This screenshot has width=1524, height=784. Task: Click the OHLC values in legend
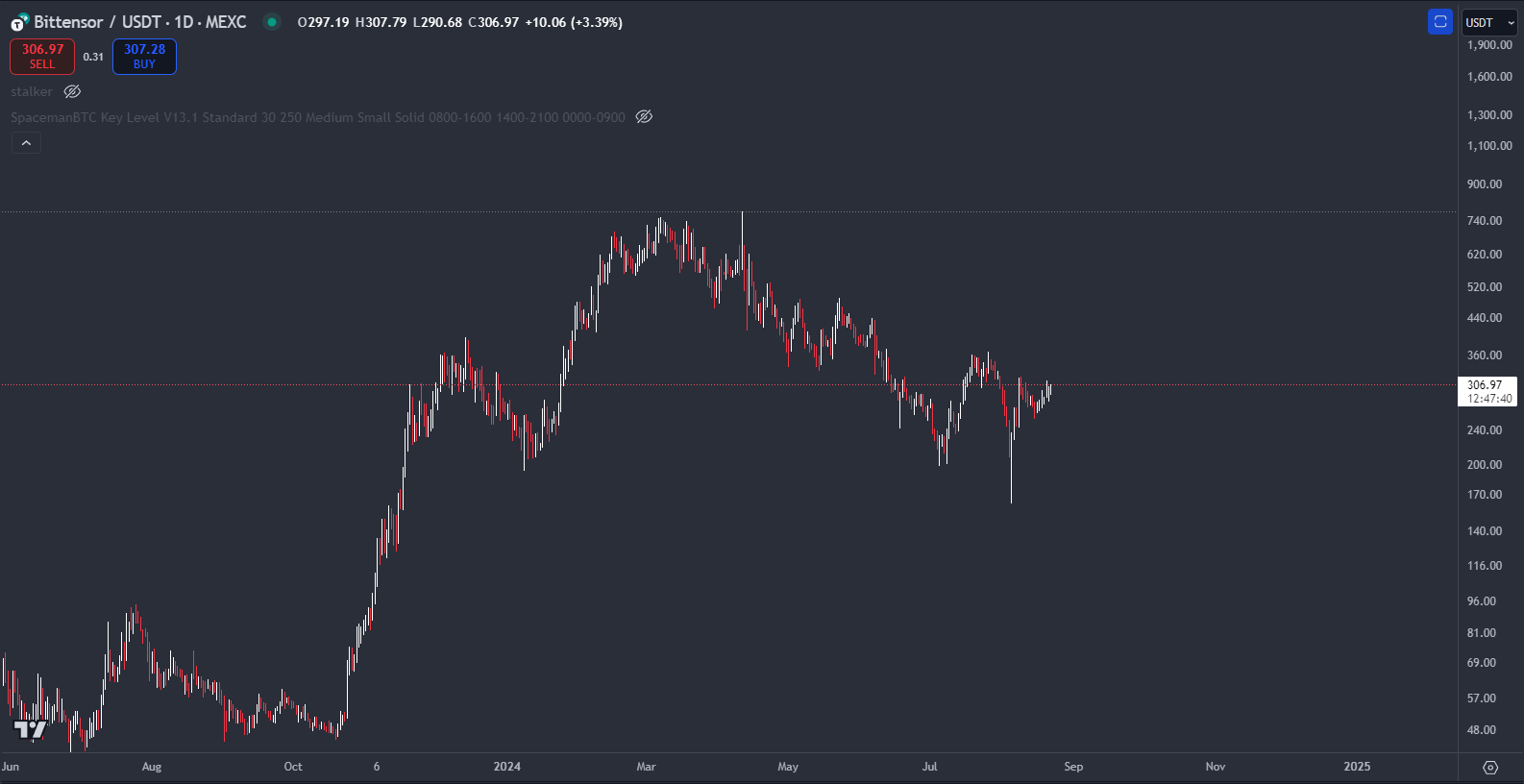pyautogui.click(x=459, y=22)
